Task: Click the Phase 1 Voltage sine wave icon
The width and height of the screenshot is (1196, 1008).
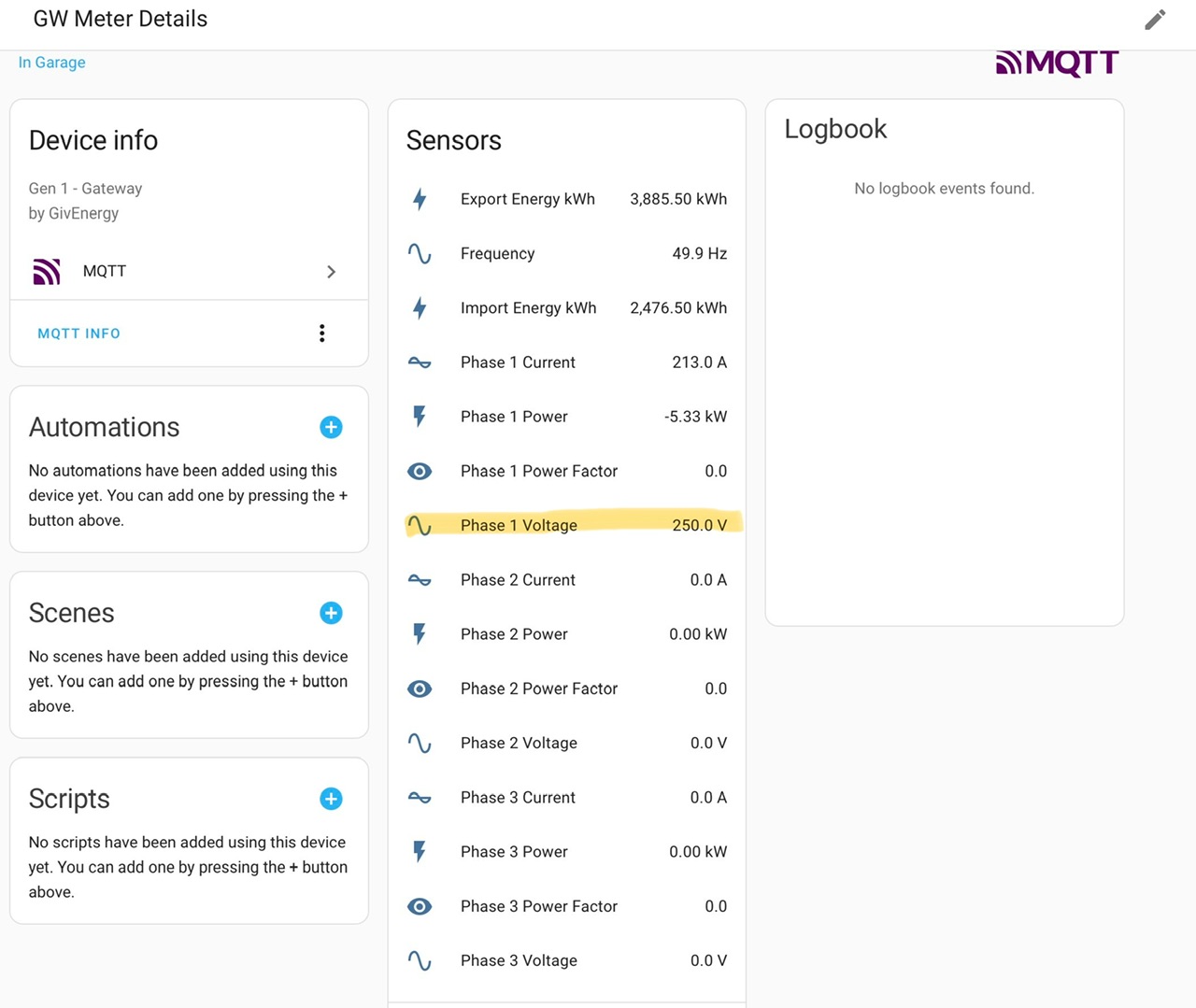Action: (420, 525)
